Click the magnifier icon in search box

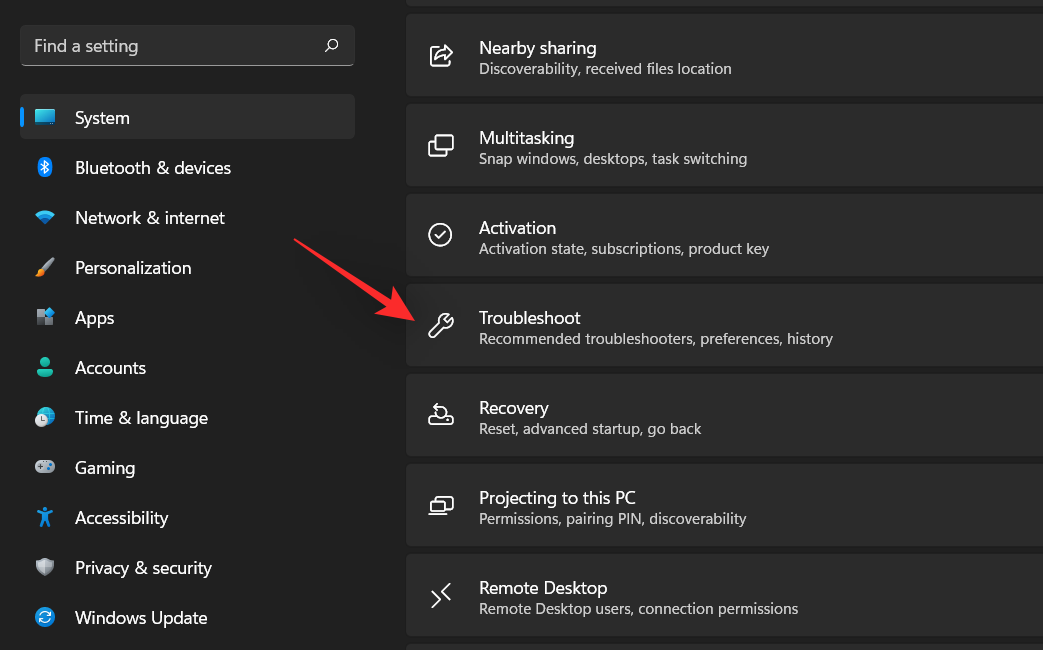click(331, 45)
